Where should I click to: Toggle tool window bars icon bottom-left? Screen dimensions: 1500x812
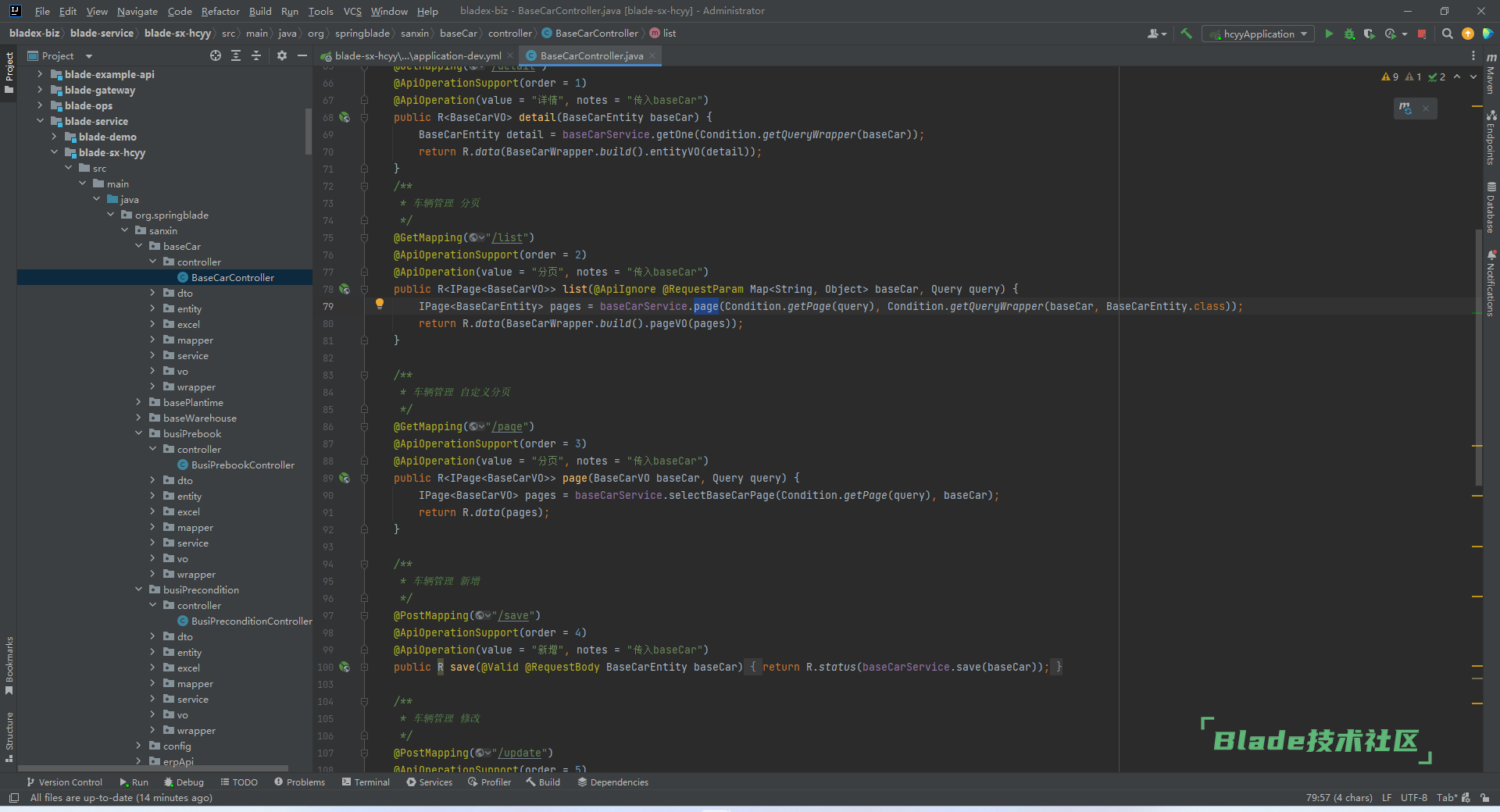tap(13, 797)
